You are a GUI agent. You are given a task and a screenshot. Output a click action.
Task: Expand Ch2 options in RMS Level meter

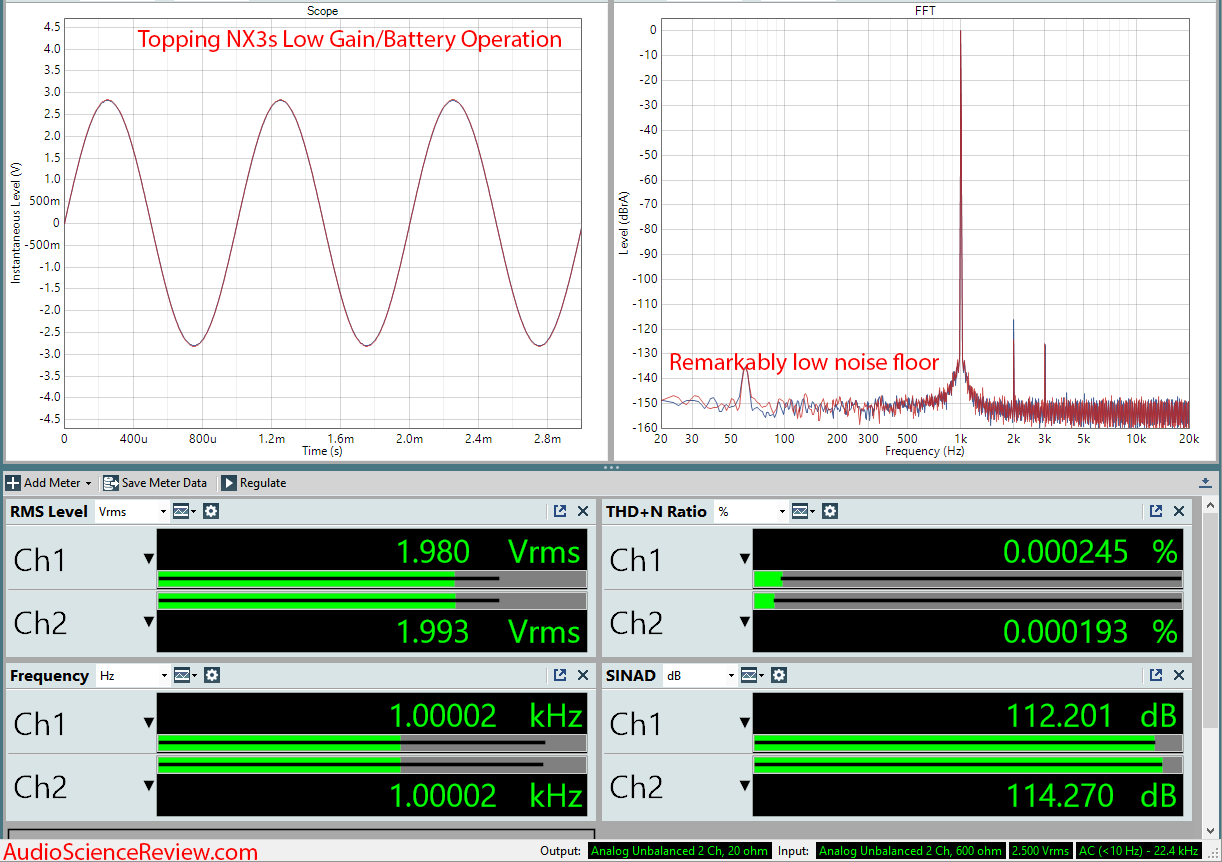[149, 622]
